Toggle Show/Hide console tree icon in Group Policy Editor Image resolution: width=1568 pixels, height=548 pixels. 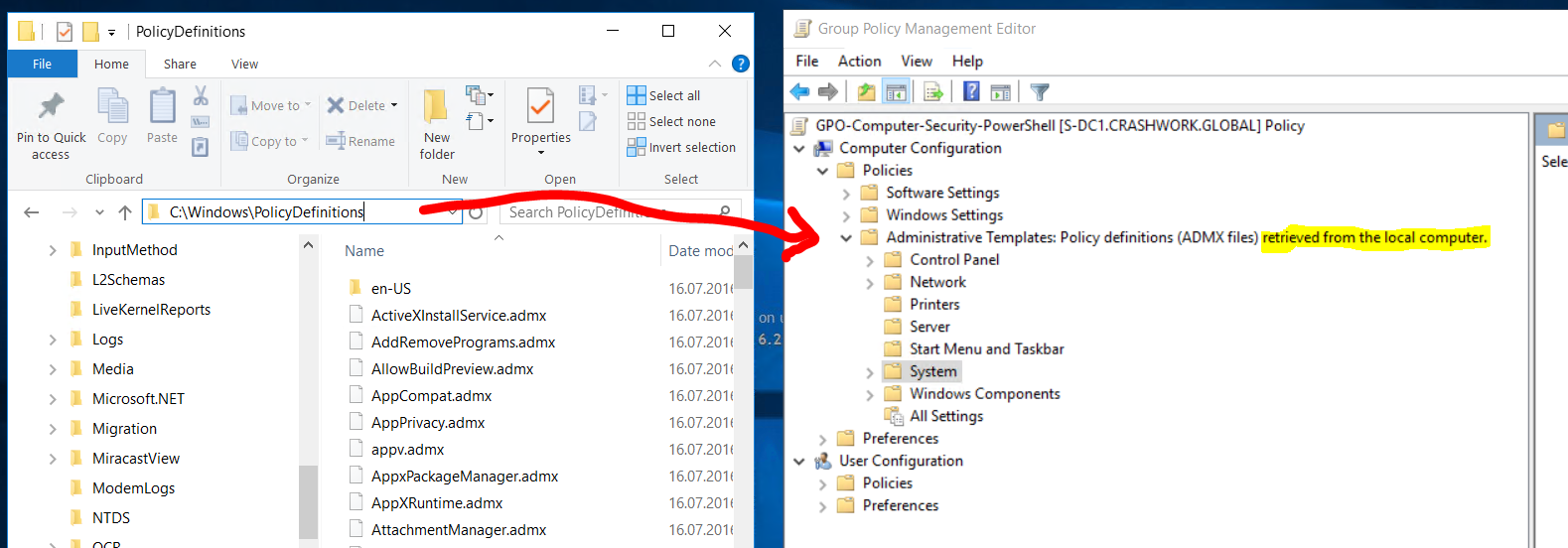[x=896, y=92]
